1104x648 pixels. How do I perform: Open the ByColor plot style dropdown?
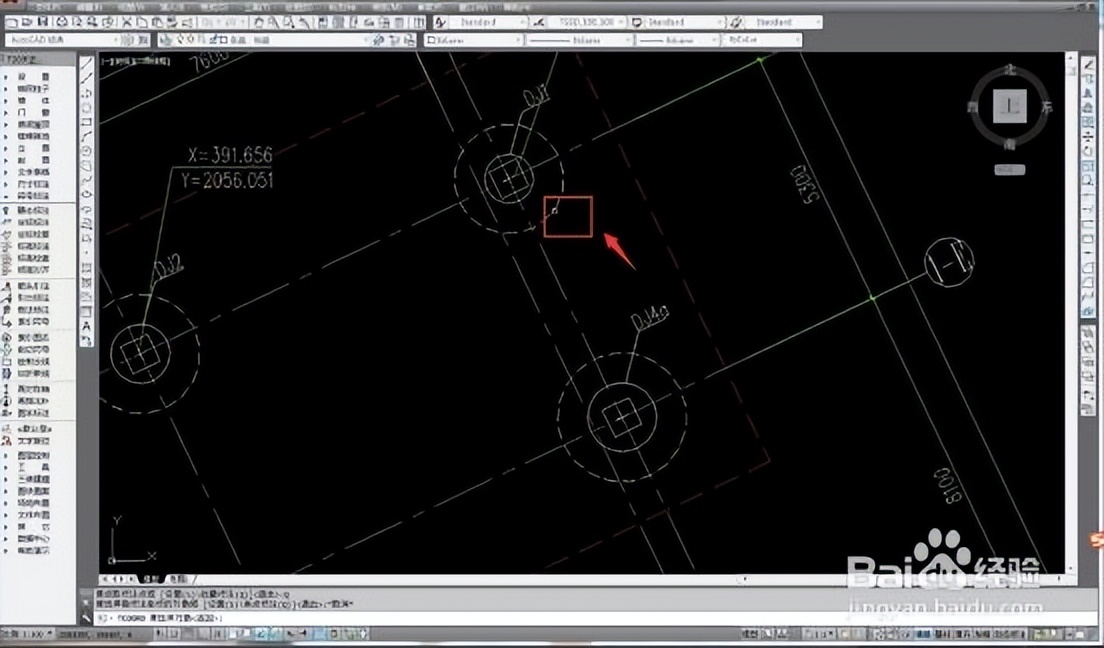761,40
